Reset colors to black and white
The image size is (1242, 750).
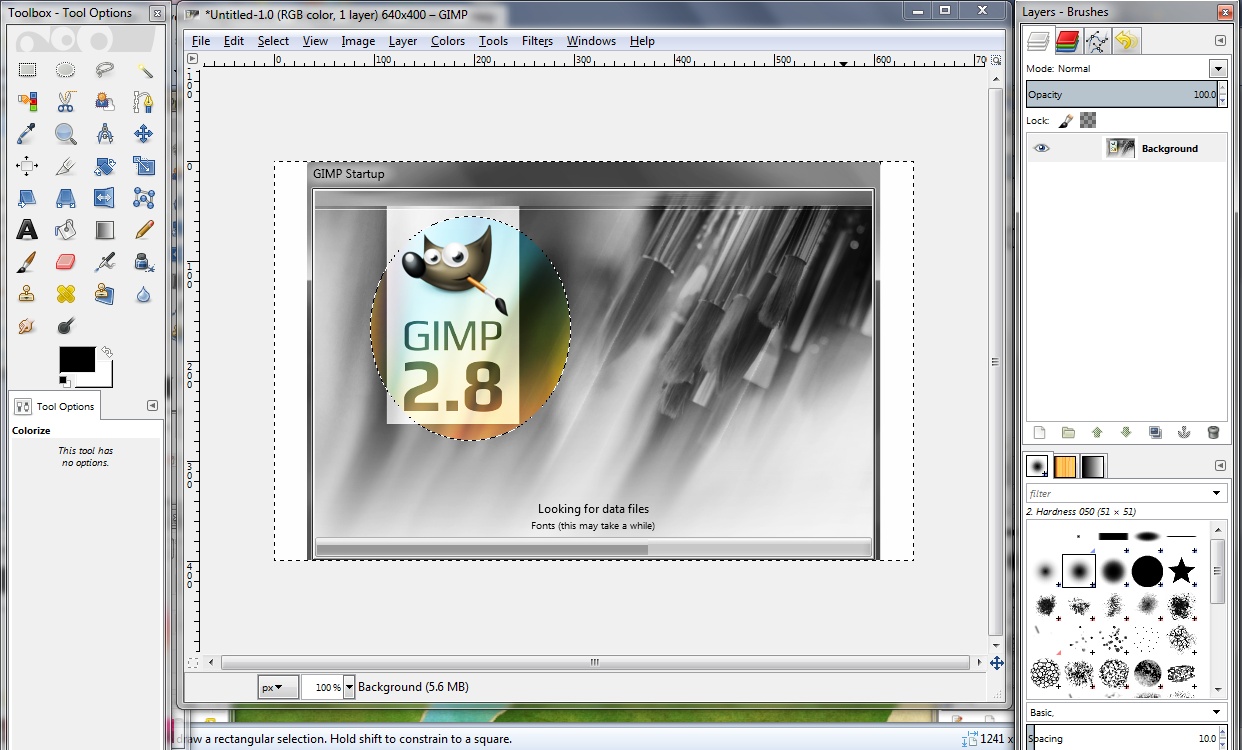point(64,380)
